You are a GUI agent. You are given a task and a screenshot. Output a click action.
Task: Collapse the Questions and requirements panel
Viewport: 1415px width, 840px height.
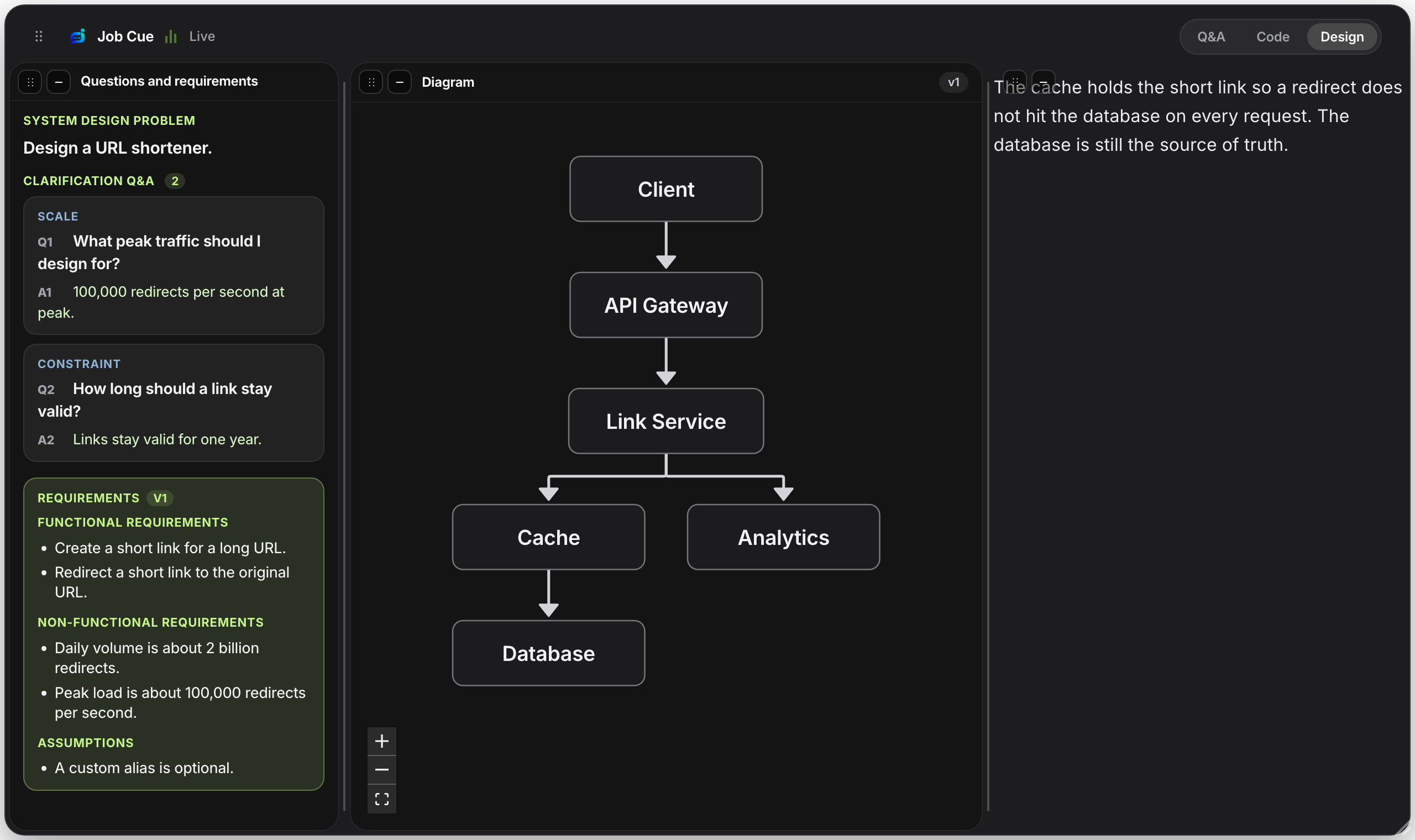click(x=59, y=82)
